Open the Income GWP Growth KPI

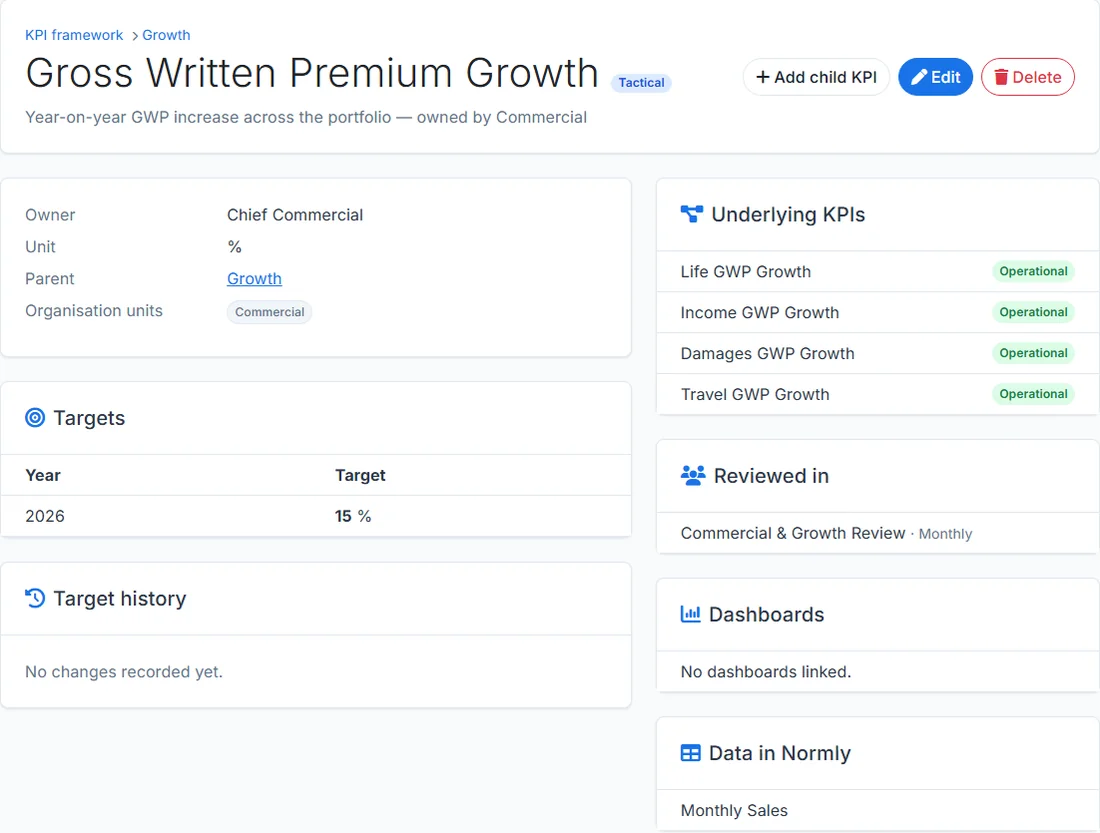pyautogui.click(x=759, y=312)
